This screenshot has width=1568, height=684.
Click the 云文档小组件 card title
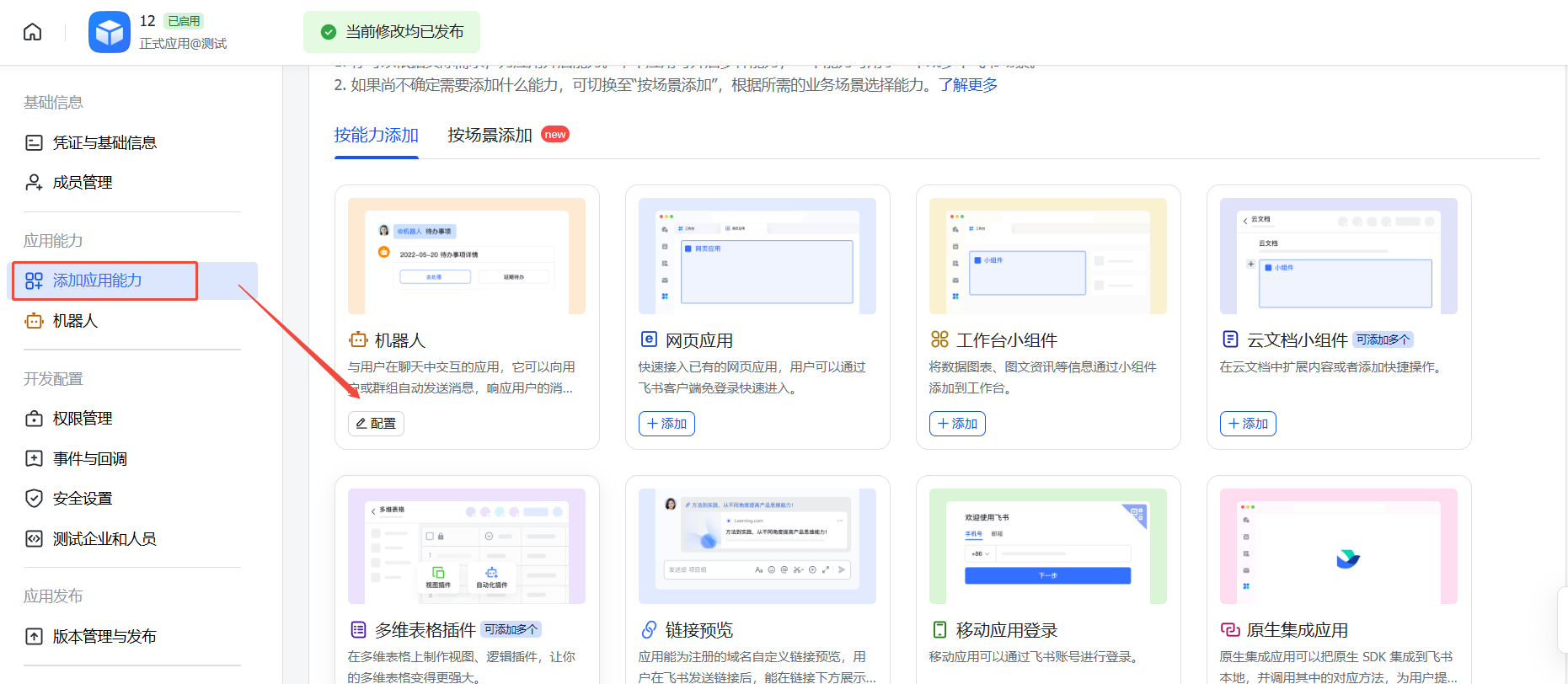click(x=1298, y=340)
